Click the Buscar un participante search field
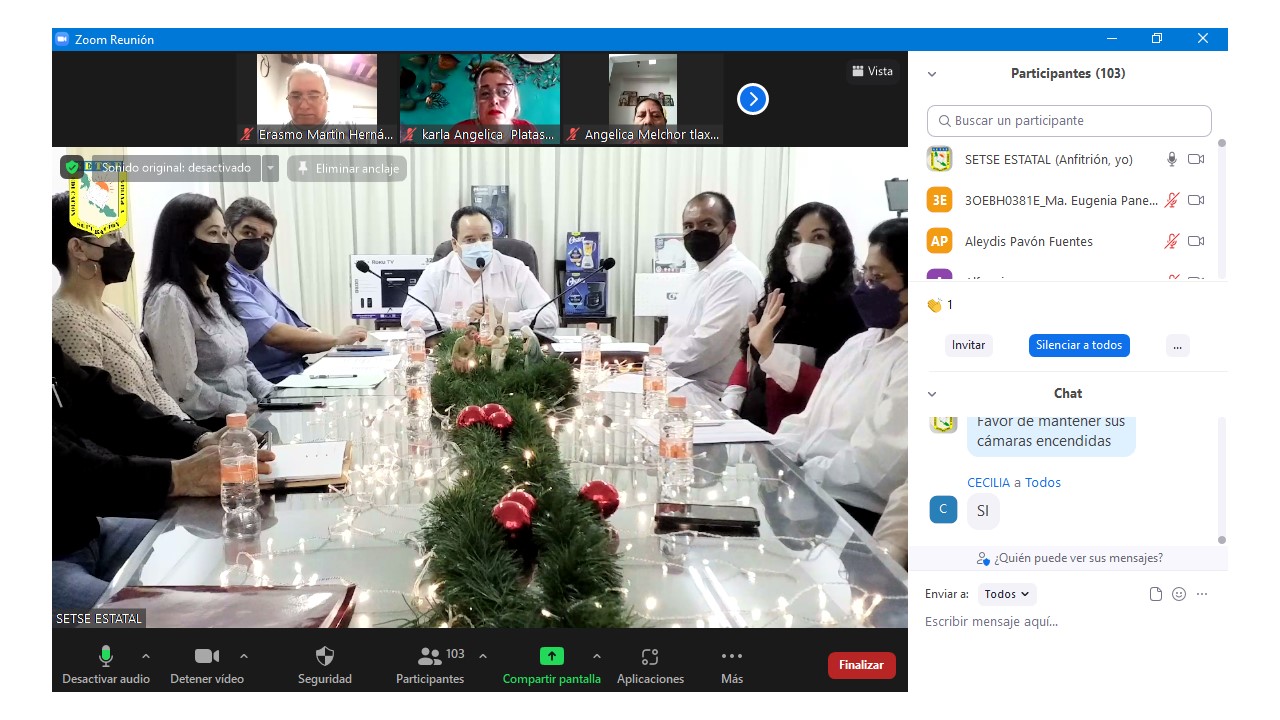The height and width of the screenshot is (720, 1280). click(x=1069, y=120)
